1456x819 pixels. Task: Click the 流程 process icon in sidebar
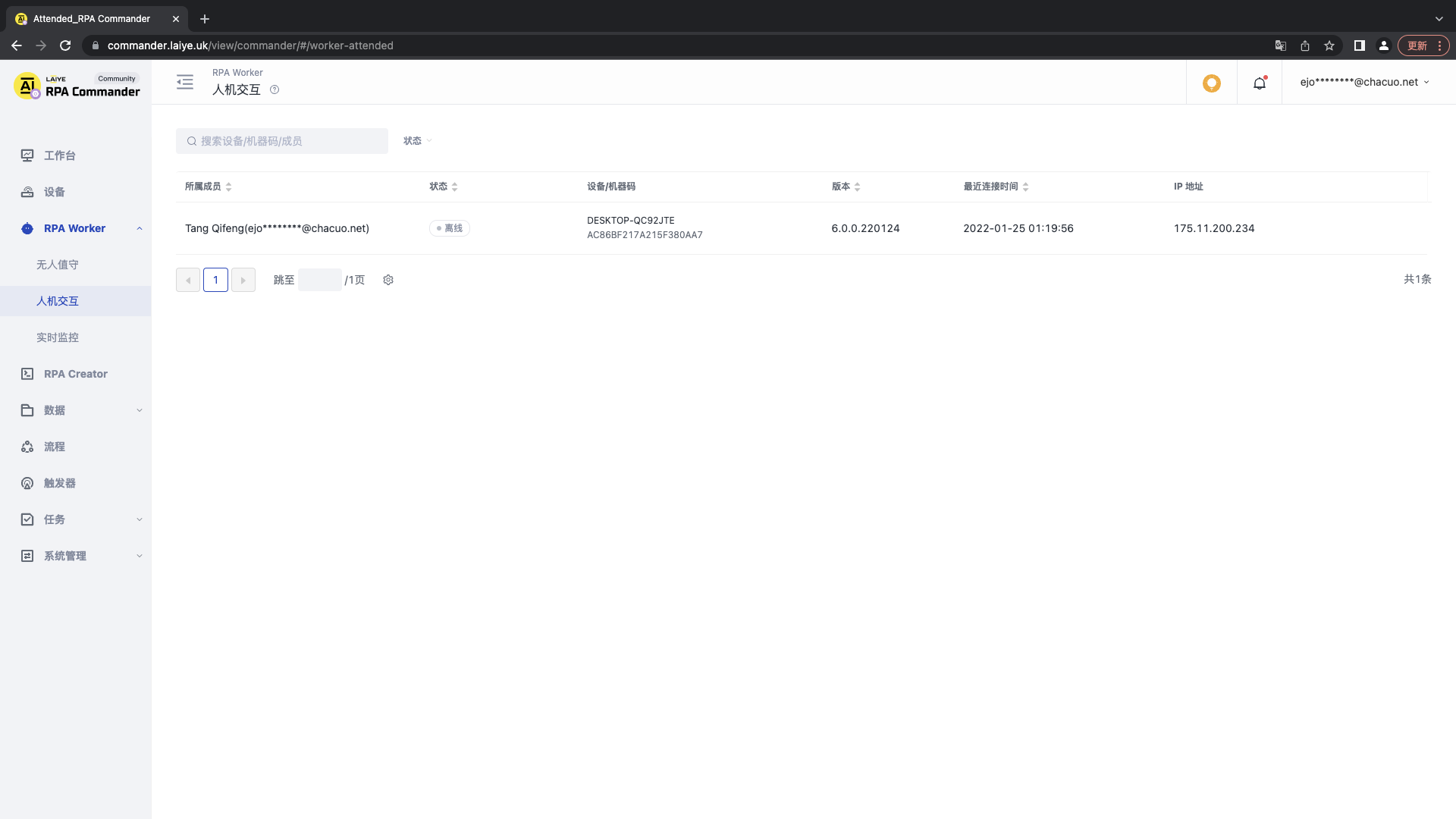[x=27, y=447]
